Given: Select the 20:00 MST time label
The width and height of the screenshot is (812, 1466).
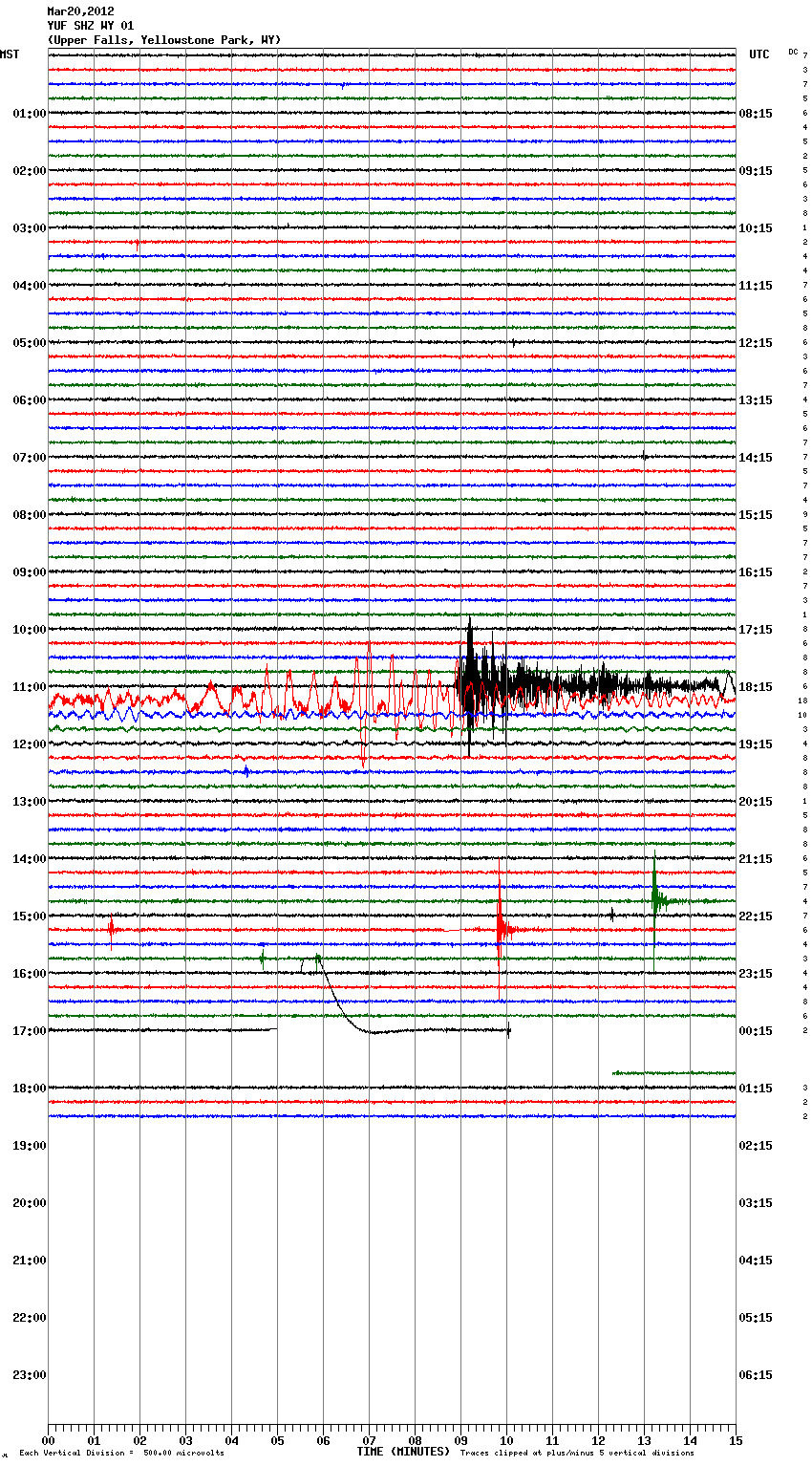Looking at the screenshot, I should 30,1203.
